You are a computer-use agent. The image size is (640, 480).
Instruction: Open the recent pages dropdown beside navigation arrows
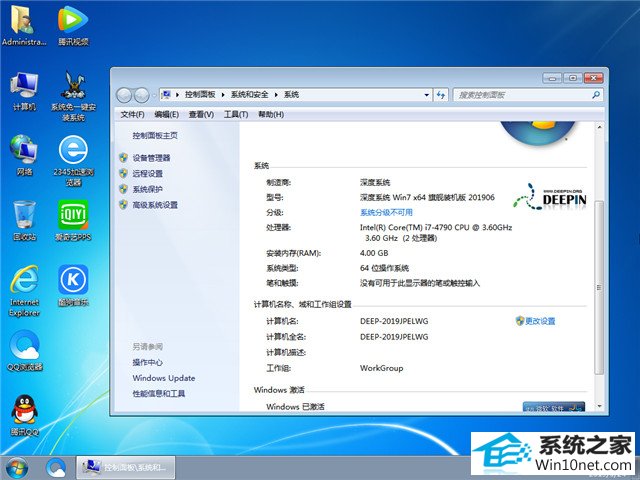coord(153,95)
